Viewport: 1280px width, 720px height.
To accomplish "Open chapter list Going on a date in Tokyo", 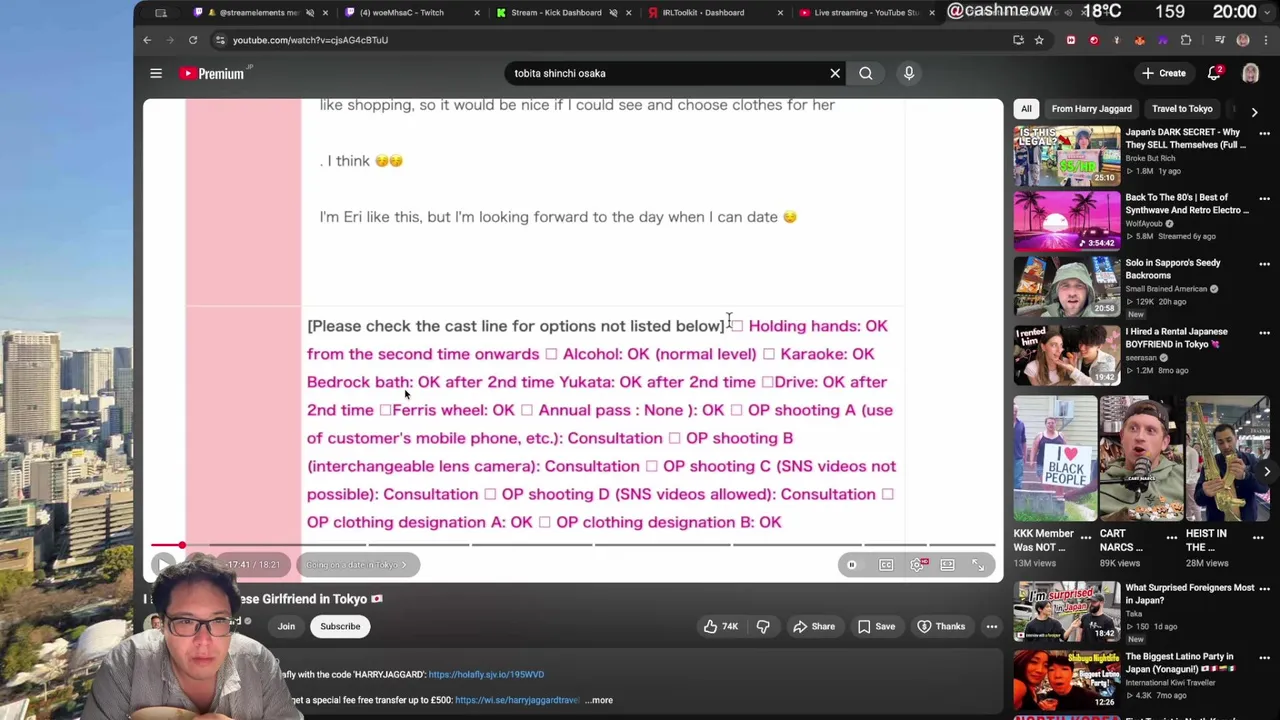I will [x=357, y=565].
